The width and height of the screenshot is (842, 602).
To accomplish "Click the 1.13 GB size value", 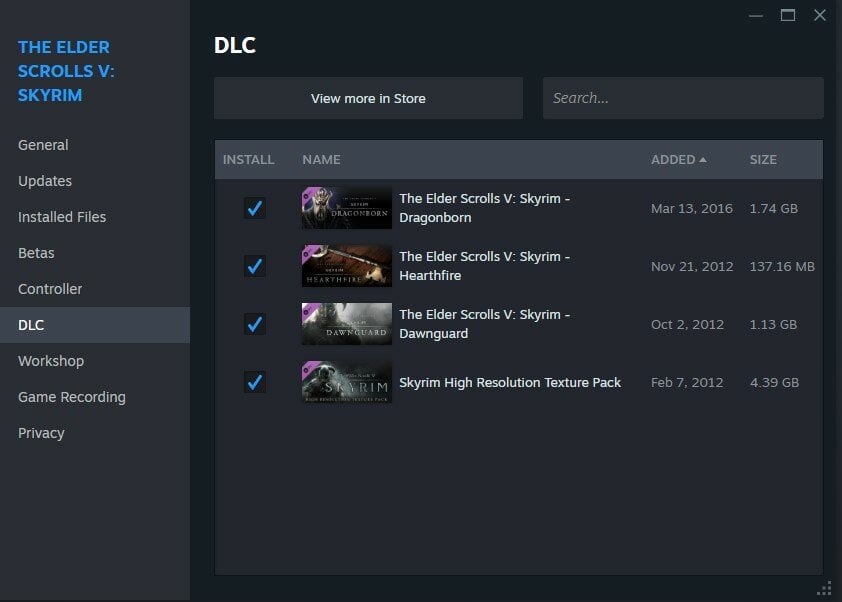I will click(x=773, y=324).
